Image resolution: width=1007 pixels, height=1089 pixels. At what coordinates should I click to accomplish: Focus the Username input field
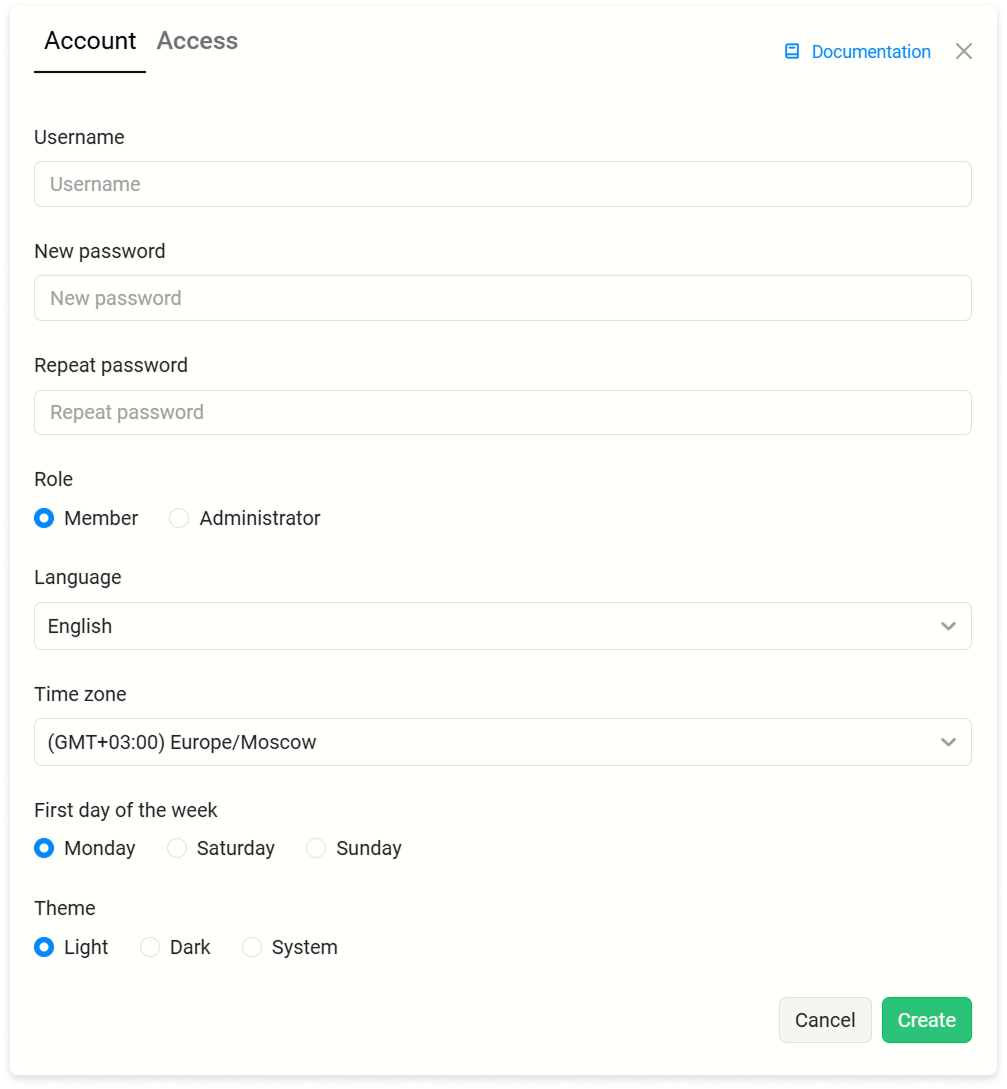[x=503, y=184]
